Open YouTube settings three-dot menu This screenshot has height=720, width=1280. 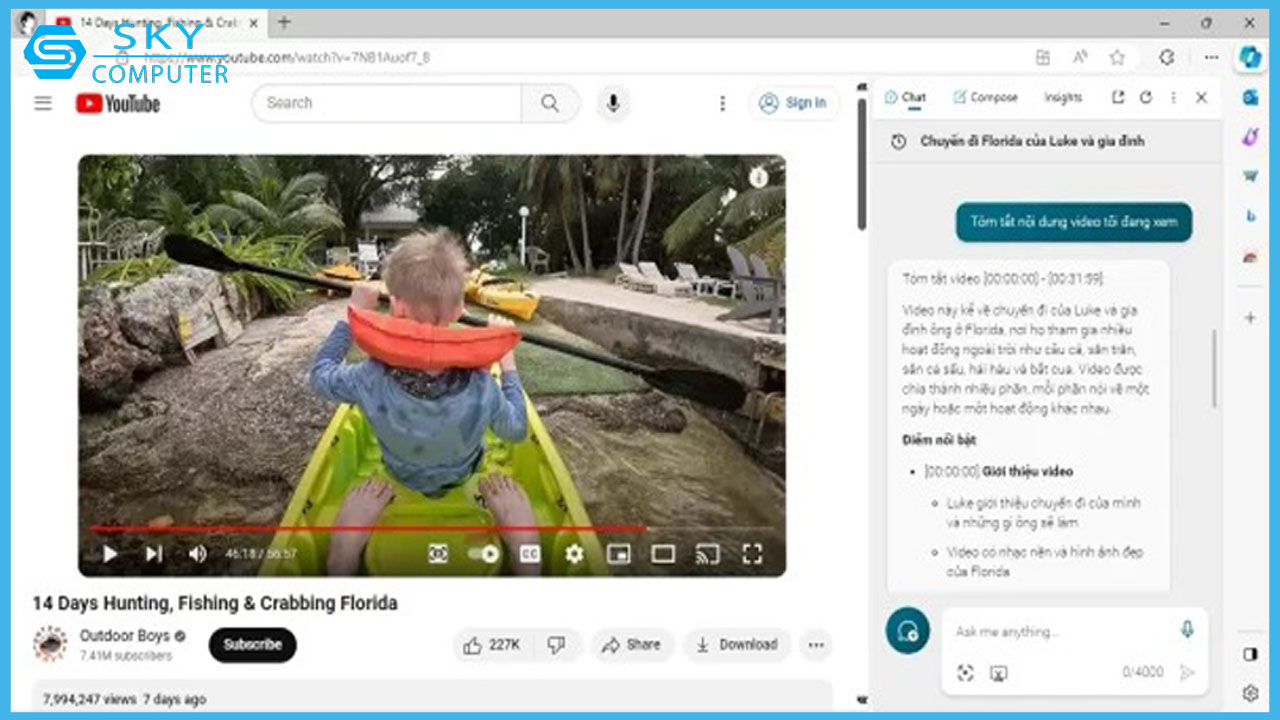click(722, 103)
